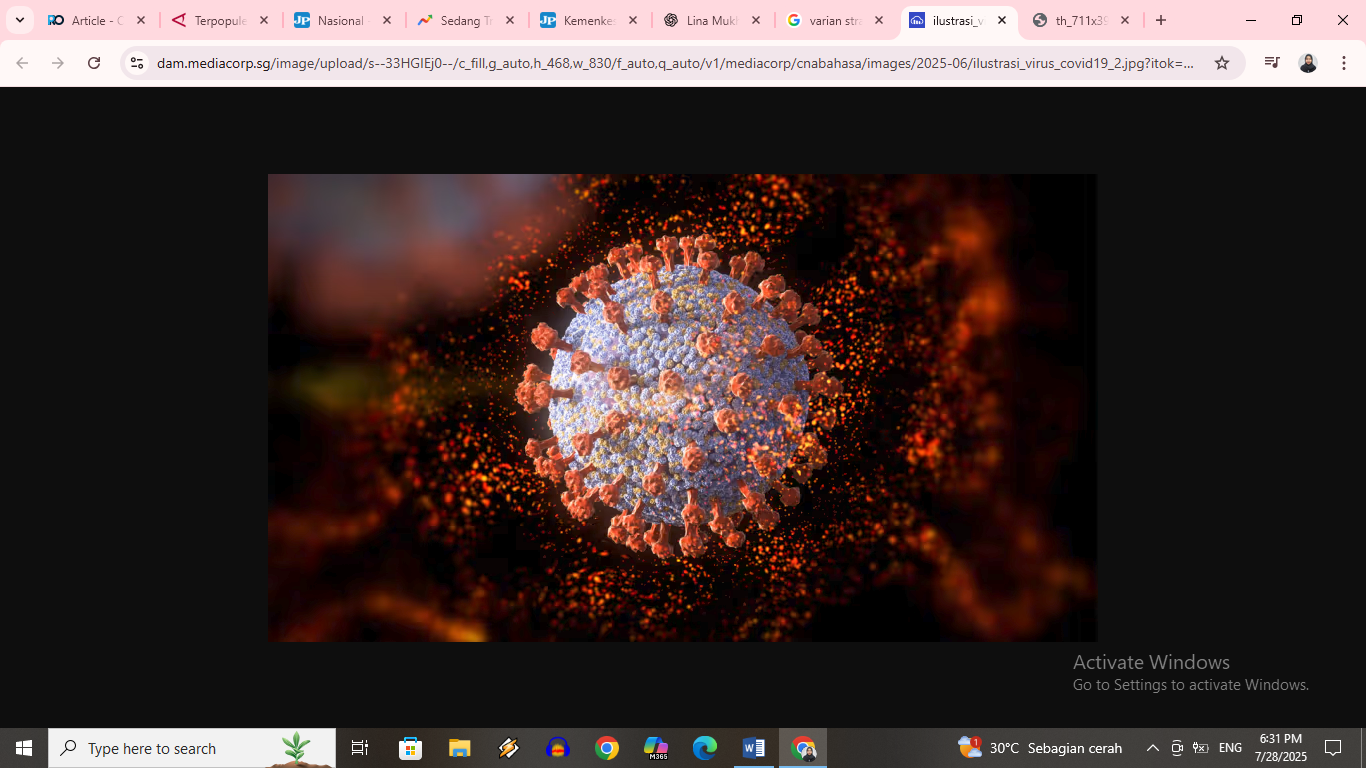Screen dimensions: 1366x768
Task: Switch to the "th_711x39" tab
Action: point(1080,20)
